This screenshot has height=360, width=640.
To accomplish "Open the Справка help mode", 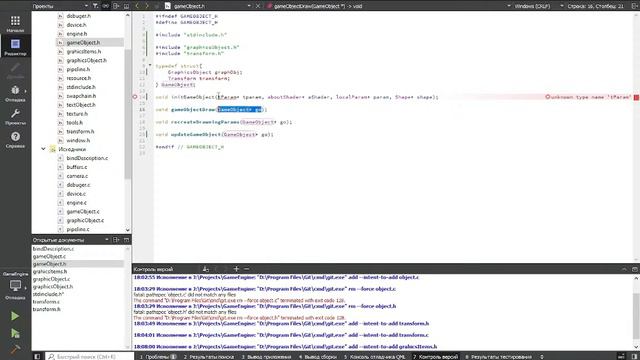I will (x=15, y=140).
